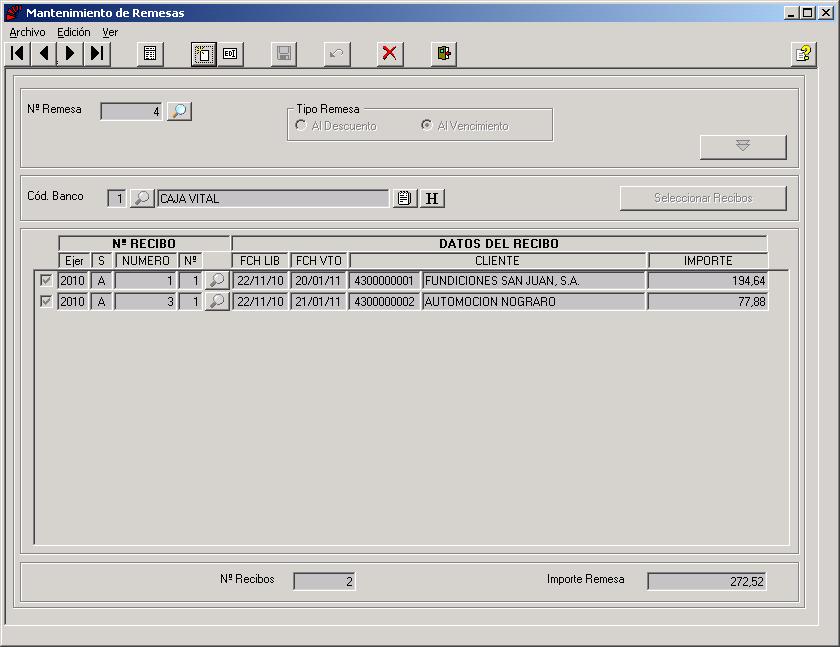Search remesa number with magnifier
Image resolution: width=840 pixels, height=647 pixels.
(x=179, y=111)
